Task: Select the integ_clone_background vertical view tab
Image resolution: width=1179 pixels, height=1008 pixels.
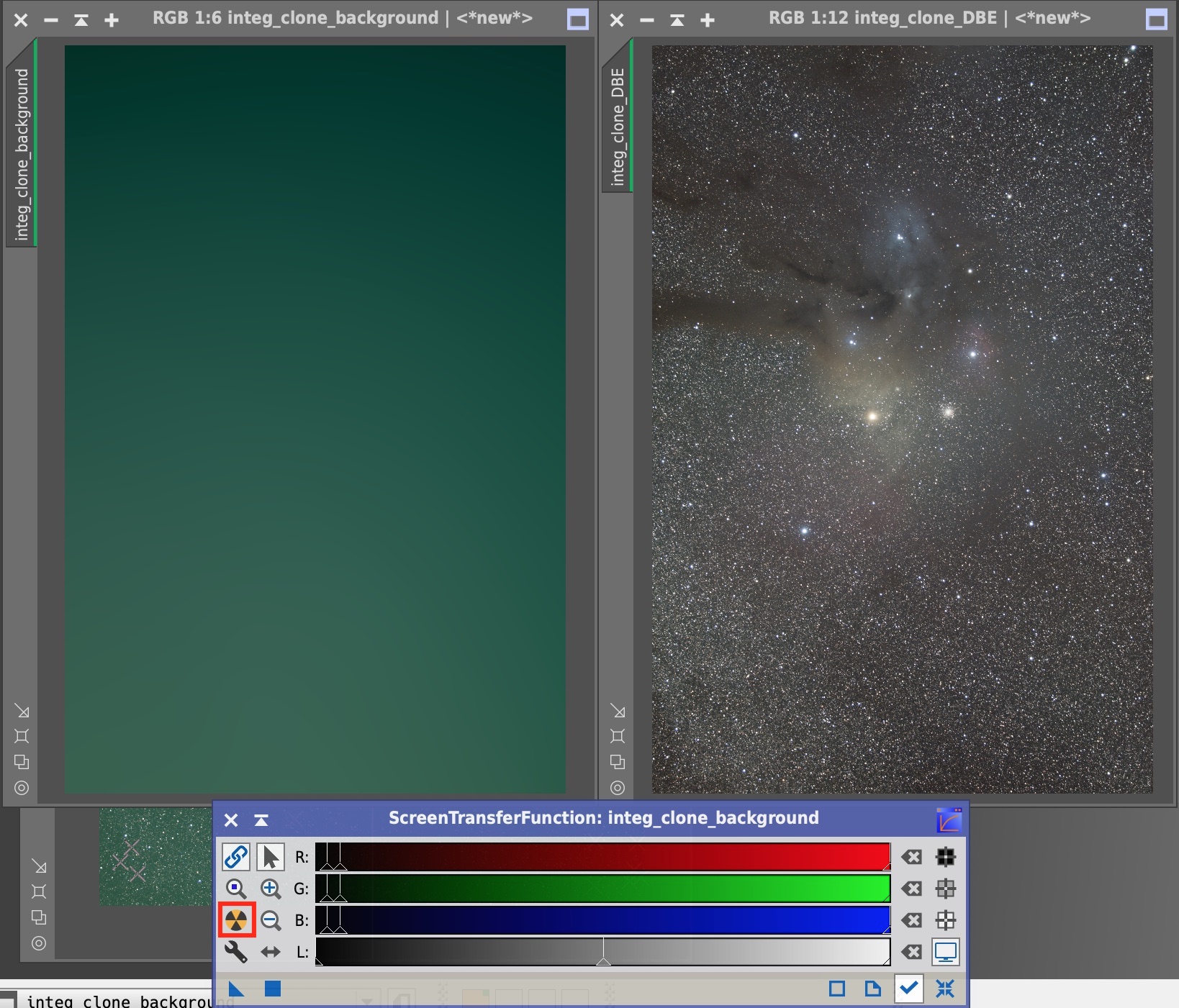Action: pos(22,154)
